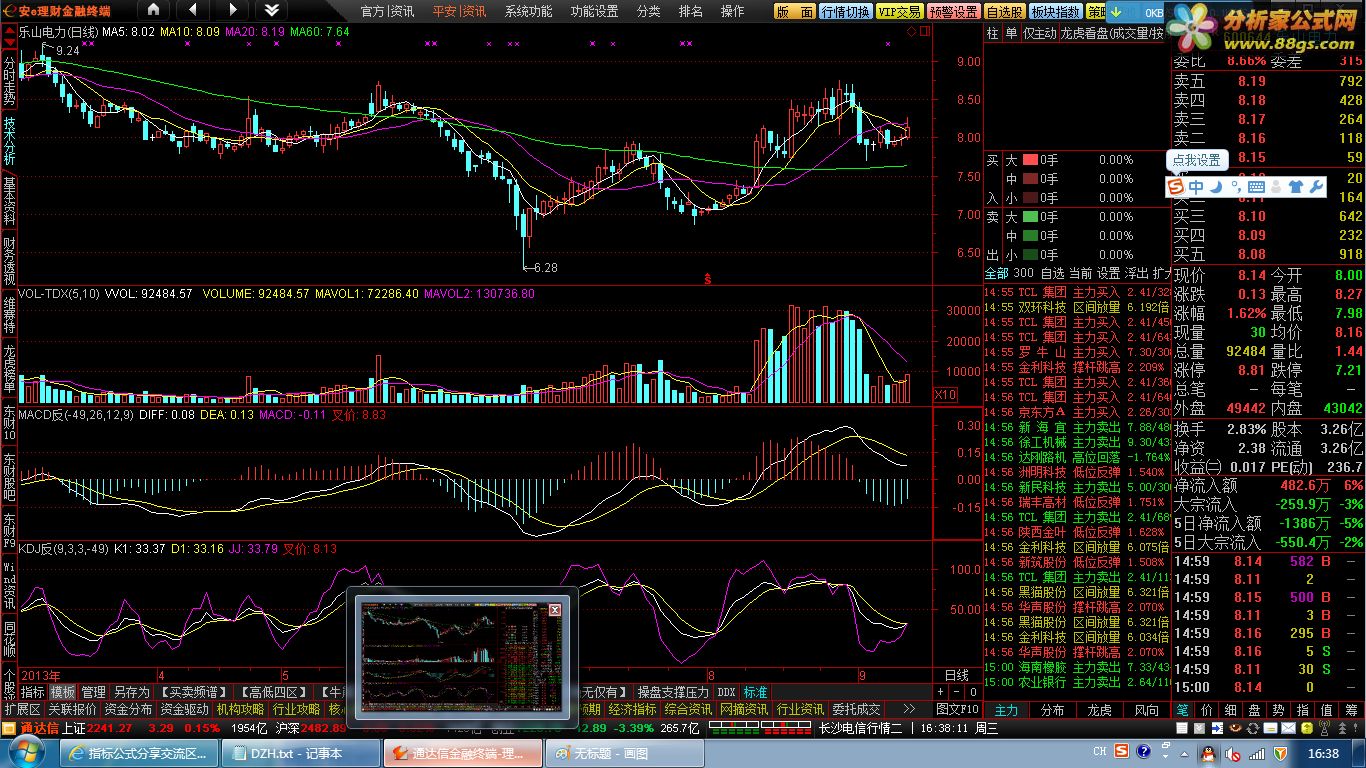Close the floating thumbnail preview window
Image resolution: width=1366 pixels, height=768 pixels.
[x=555, y=609]
